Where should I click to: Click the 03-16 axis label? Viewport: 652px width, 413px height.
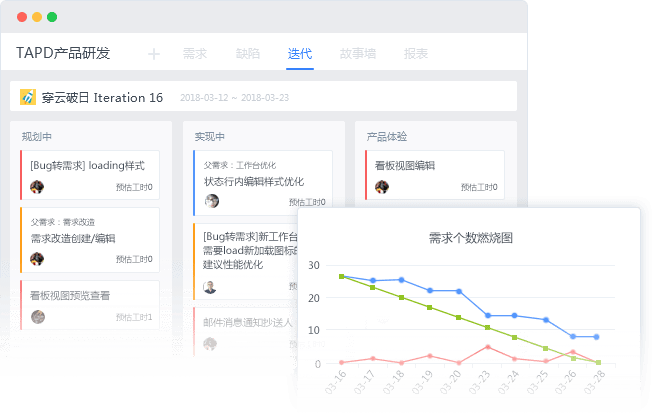(x=336, y=382)
